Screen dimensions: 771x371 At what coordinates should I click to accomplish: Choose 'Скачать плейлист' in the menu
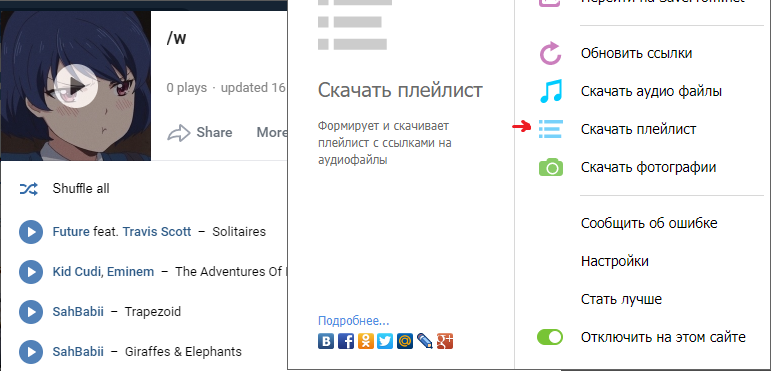638,129
